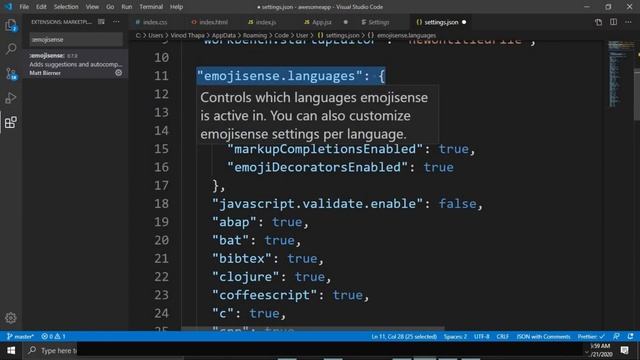Open the Run and Debug view

(11, 98)
